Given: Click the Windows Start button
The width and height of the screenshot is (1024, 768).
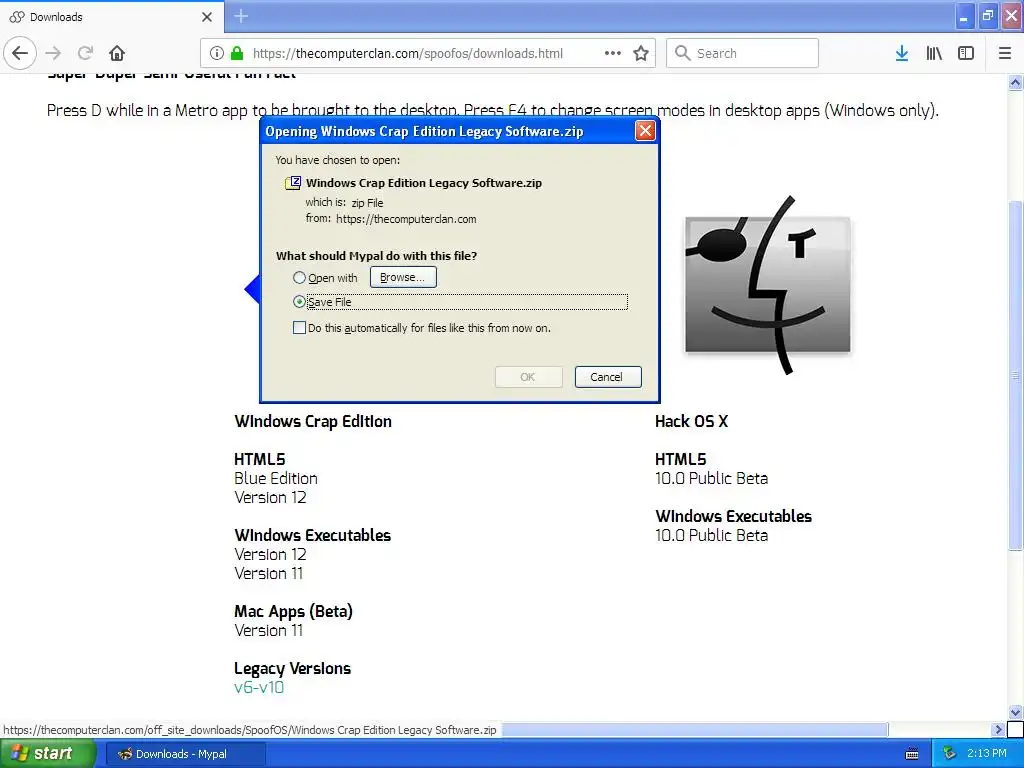Looking at the screenshot, I should coord(47,753).
